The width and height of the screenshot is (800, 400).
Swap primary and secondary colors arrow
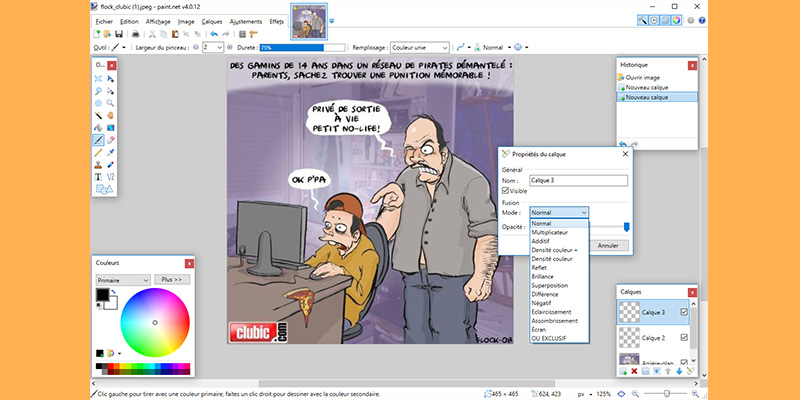tap(113, 291)
